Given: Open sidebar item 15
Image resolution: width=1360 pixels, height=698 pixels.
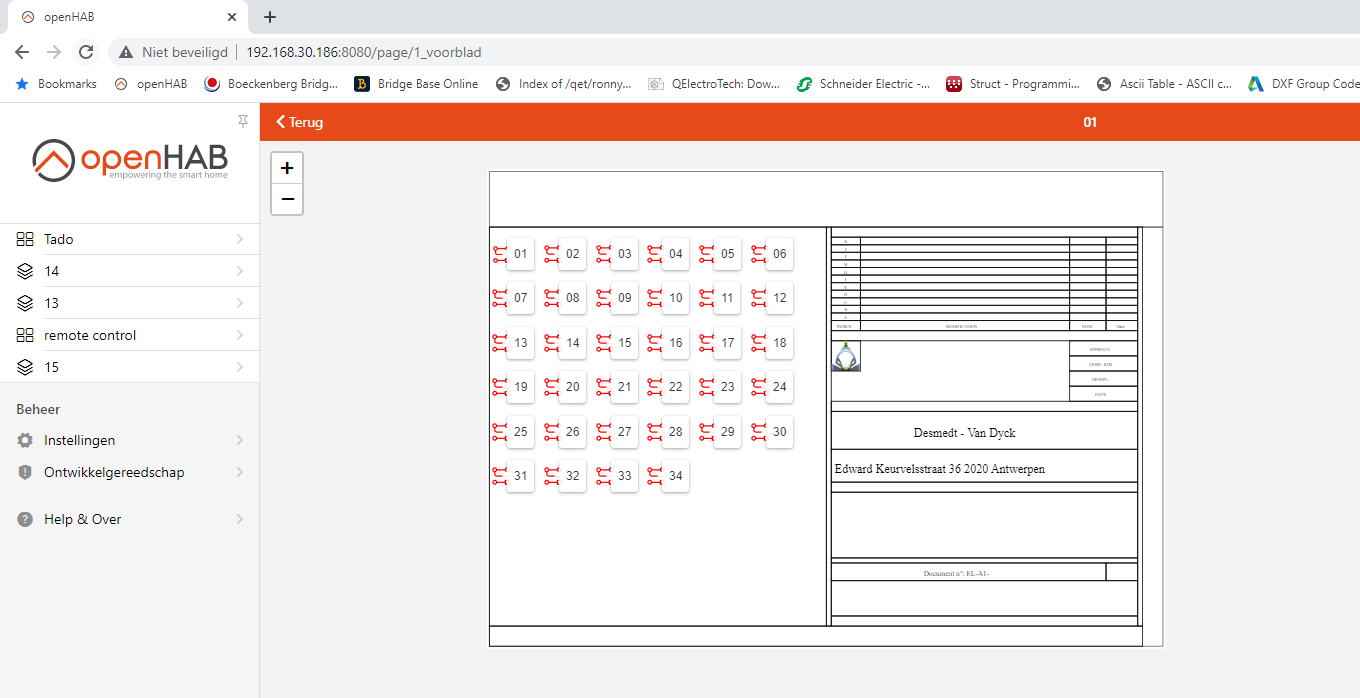Looking at the screenshot, I should (130, 367).
